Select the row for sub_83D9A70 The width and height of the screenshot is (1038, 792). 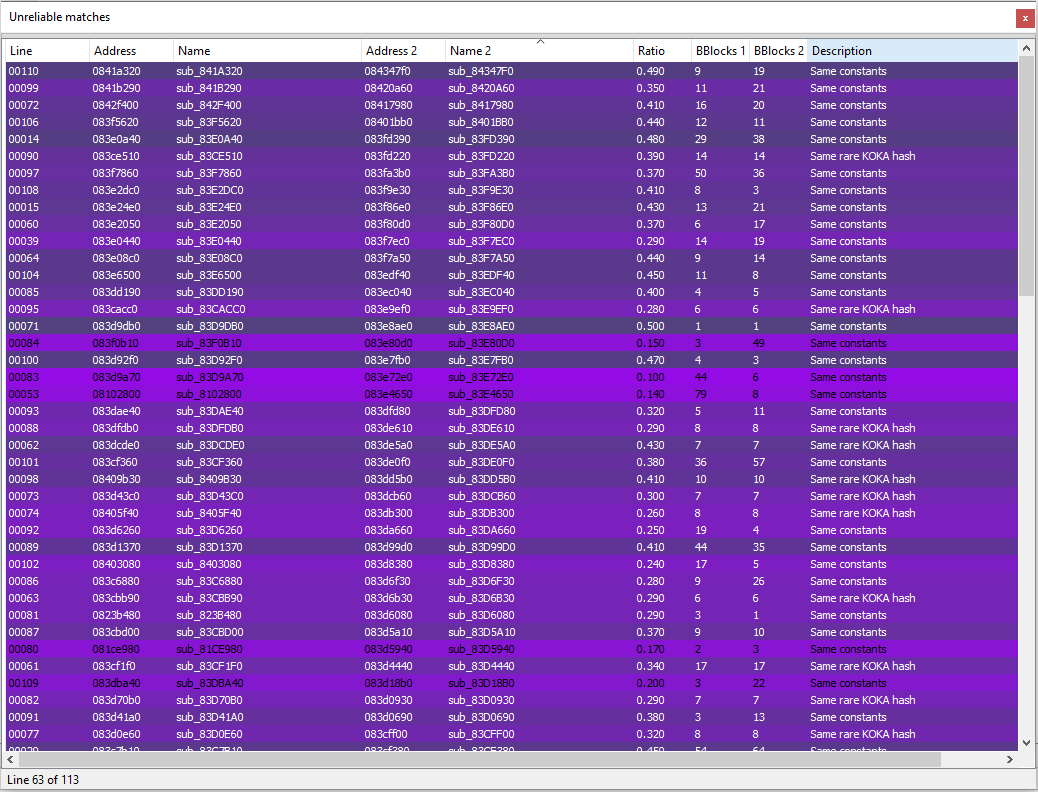(300, 377)
